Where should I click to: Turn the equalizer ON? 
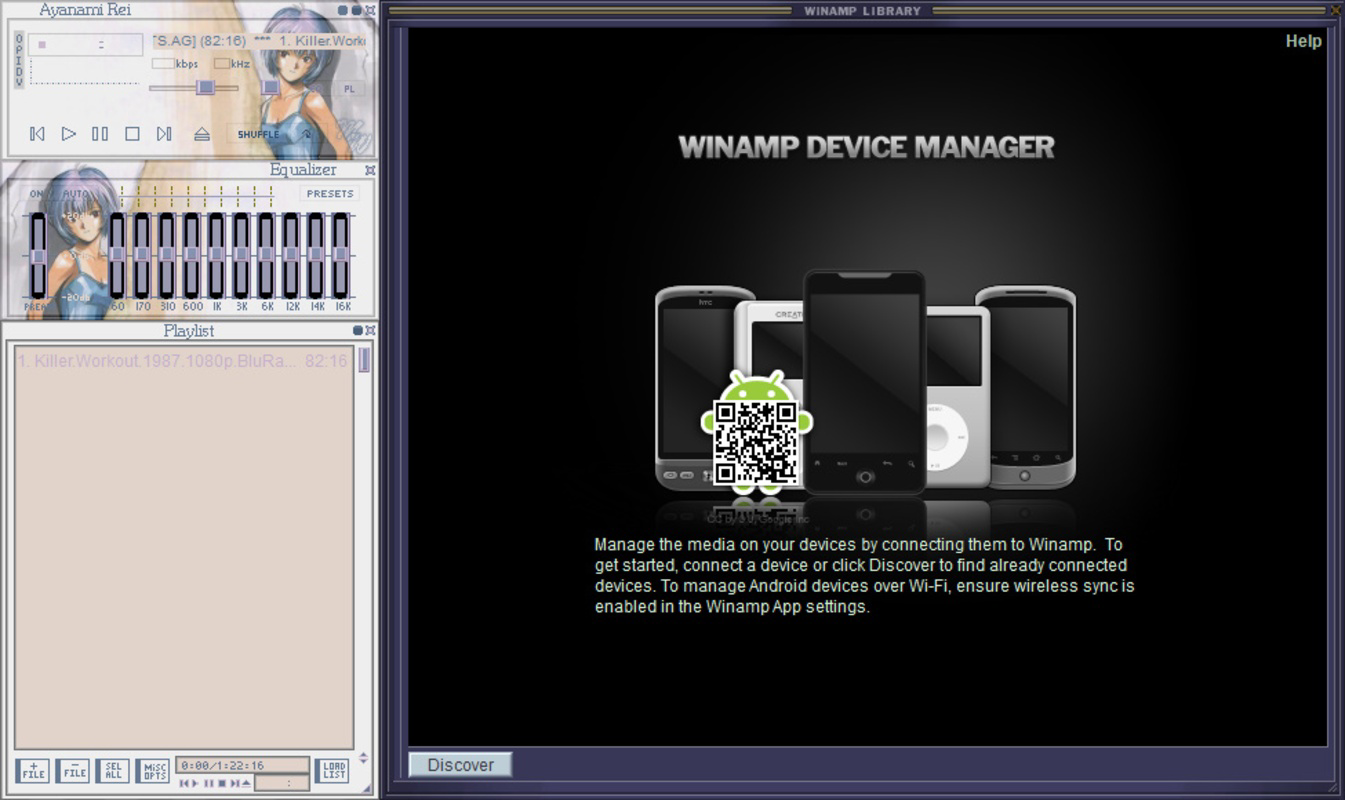pos(37,193)
